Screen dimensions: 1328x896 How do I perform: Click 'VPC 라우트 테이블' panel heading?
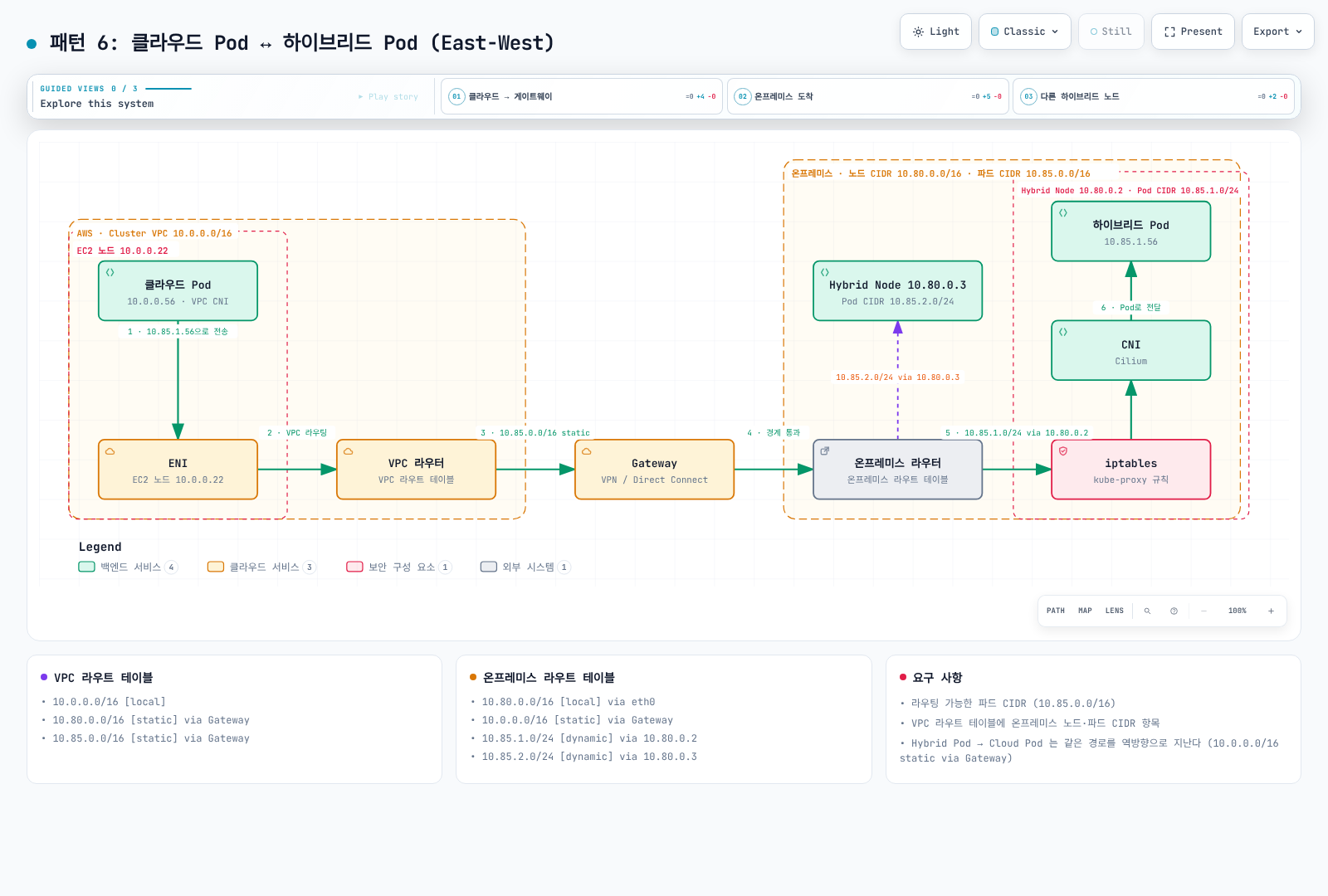[103, 678]
